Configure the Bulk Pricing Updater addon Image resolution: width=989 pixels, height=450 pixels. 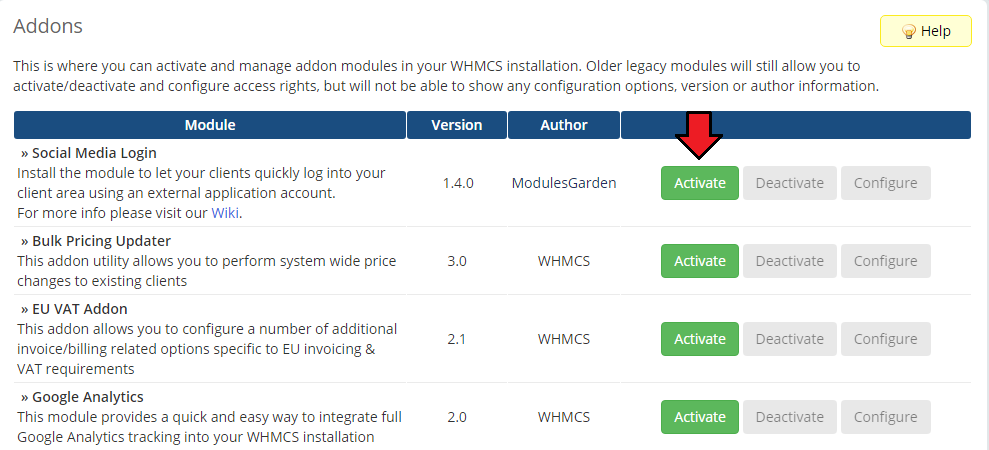886,261
